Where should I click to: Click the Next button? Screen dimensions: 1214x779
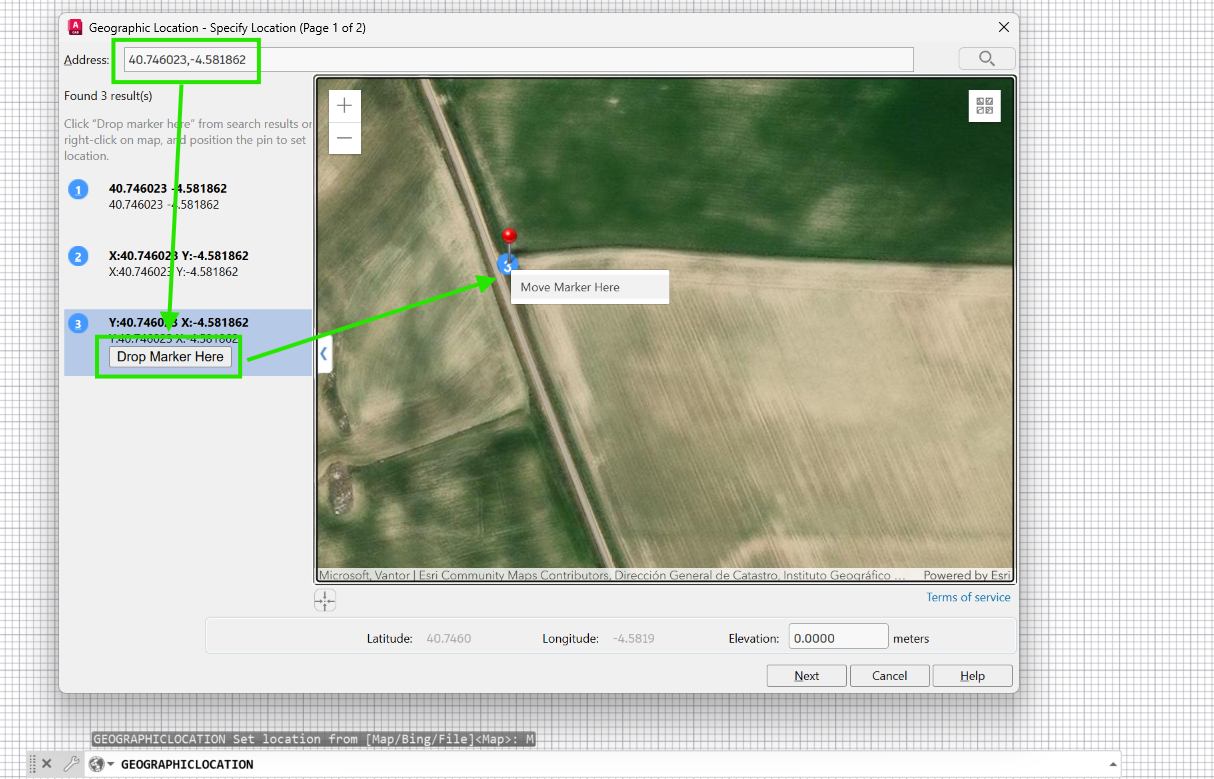806,676
